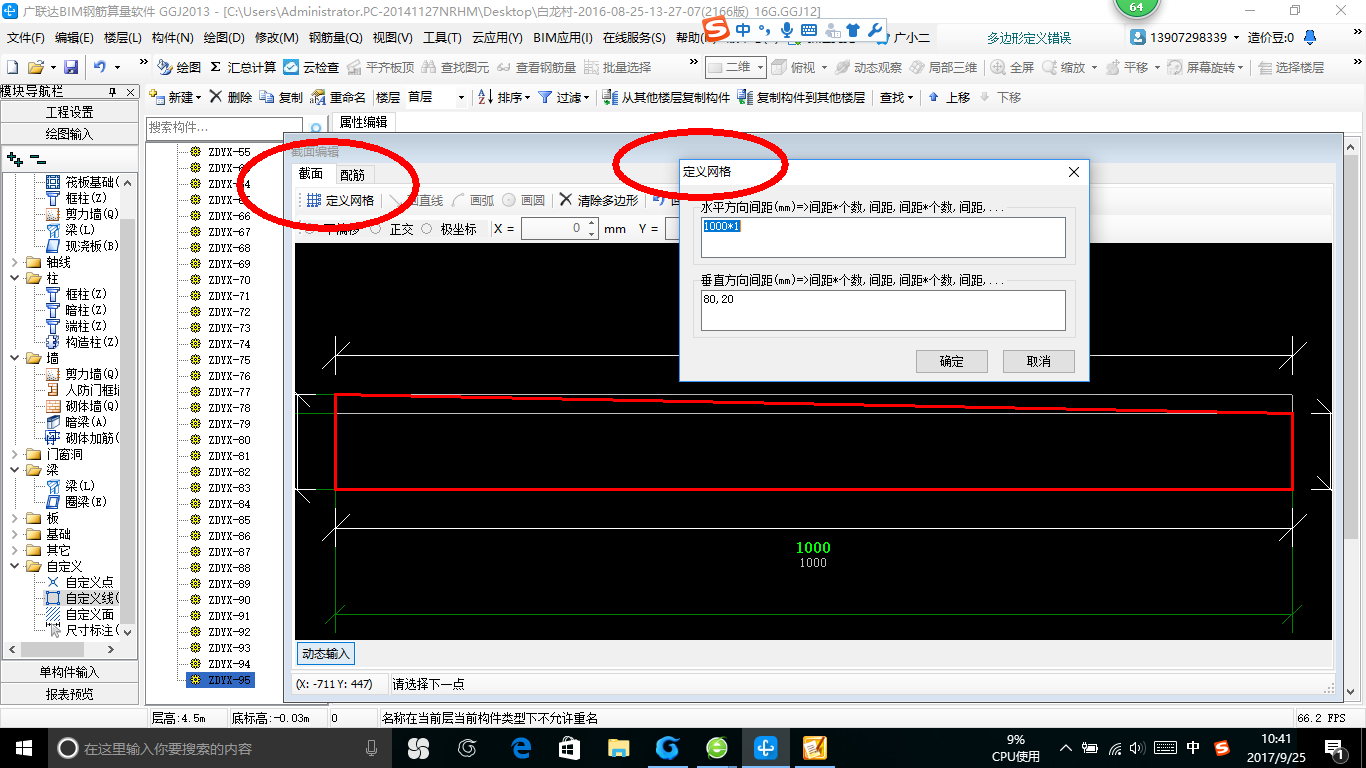Run 汇总计算 summary calculation
This screenshot has height=768, width=1366.
(243, 67)
